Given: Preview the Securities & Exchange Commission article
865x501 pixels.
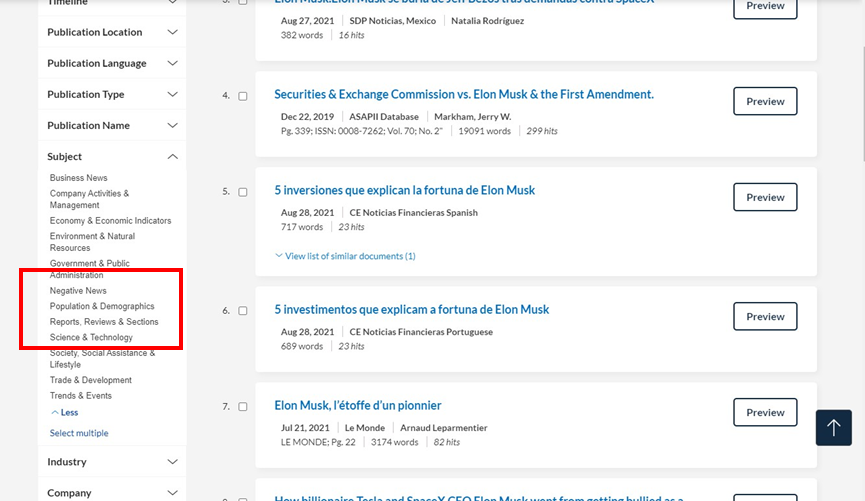Looking at the screenshot, I should click(765, 101).
